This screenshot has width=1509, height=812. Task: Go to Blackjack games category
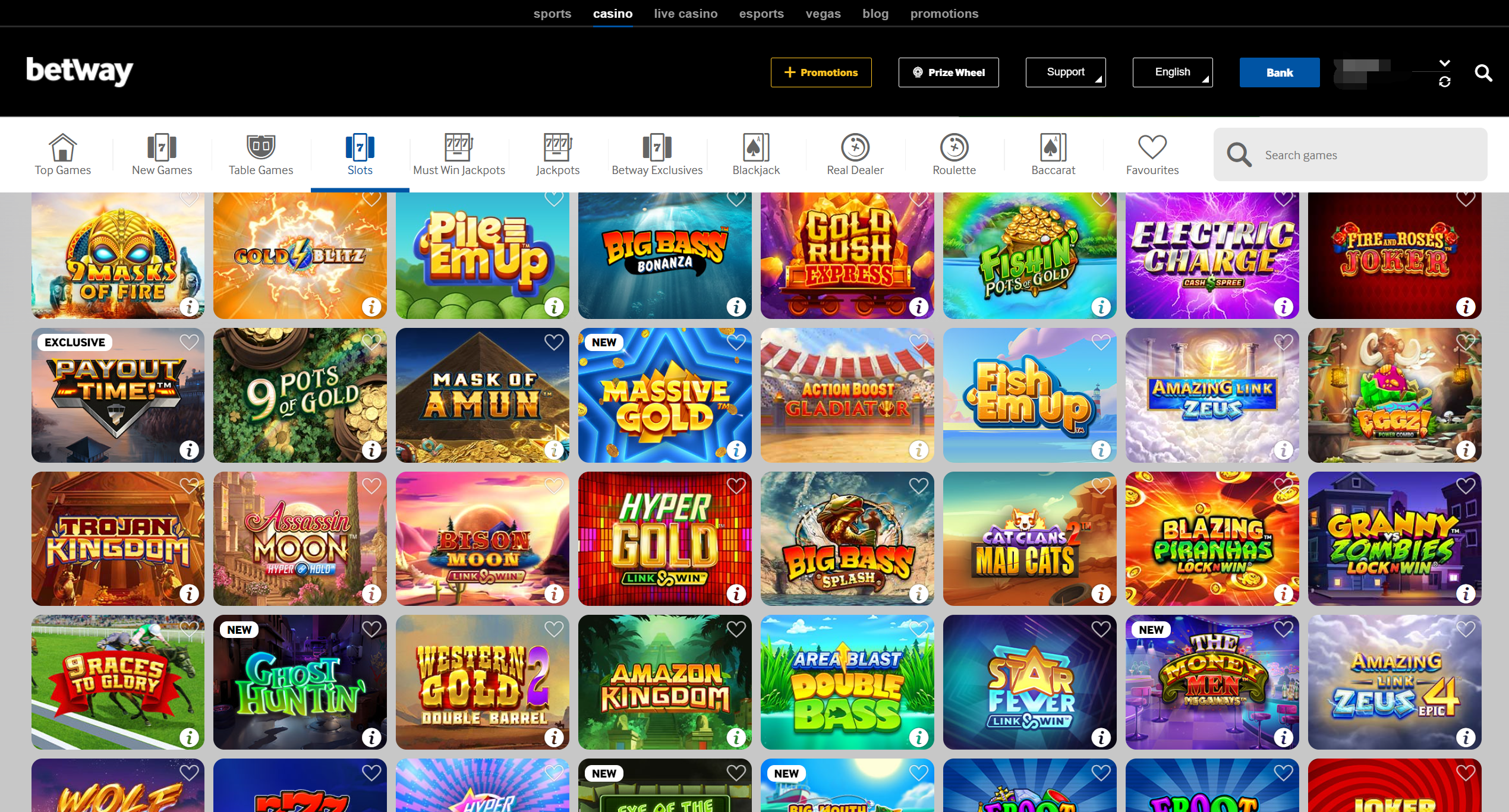tap(756, 155)
